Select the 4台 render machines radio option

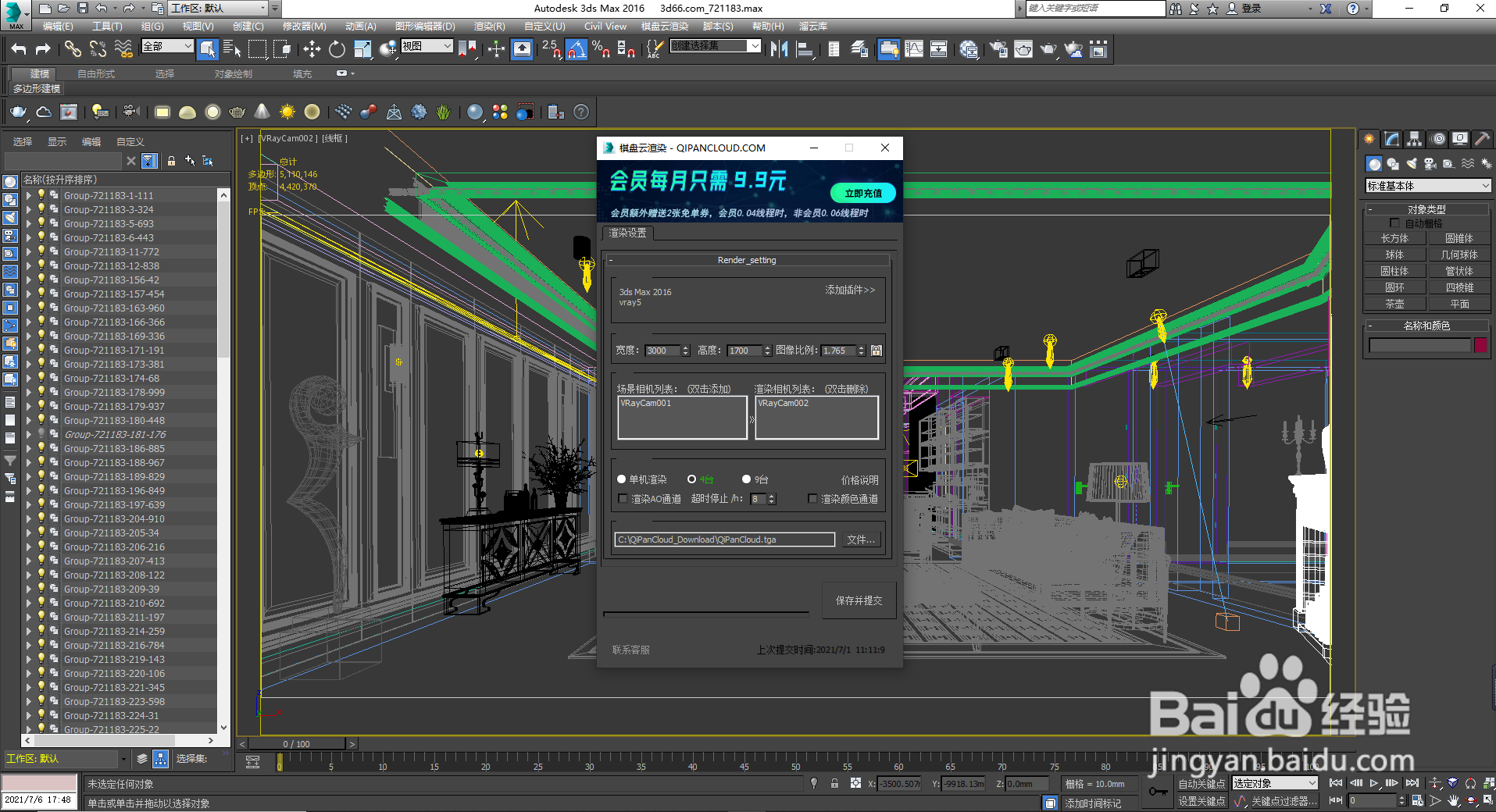tap(692, 479)
